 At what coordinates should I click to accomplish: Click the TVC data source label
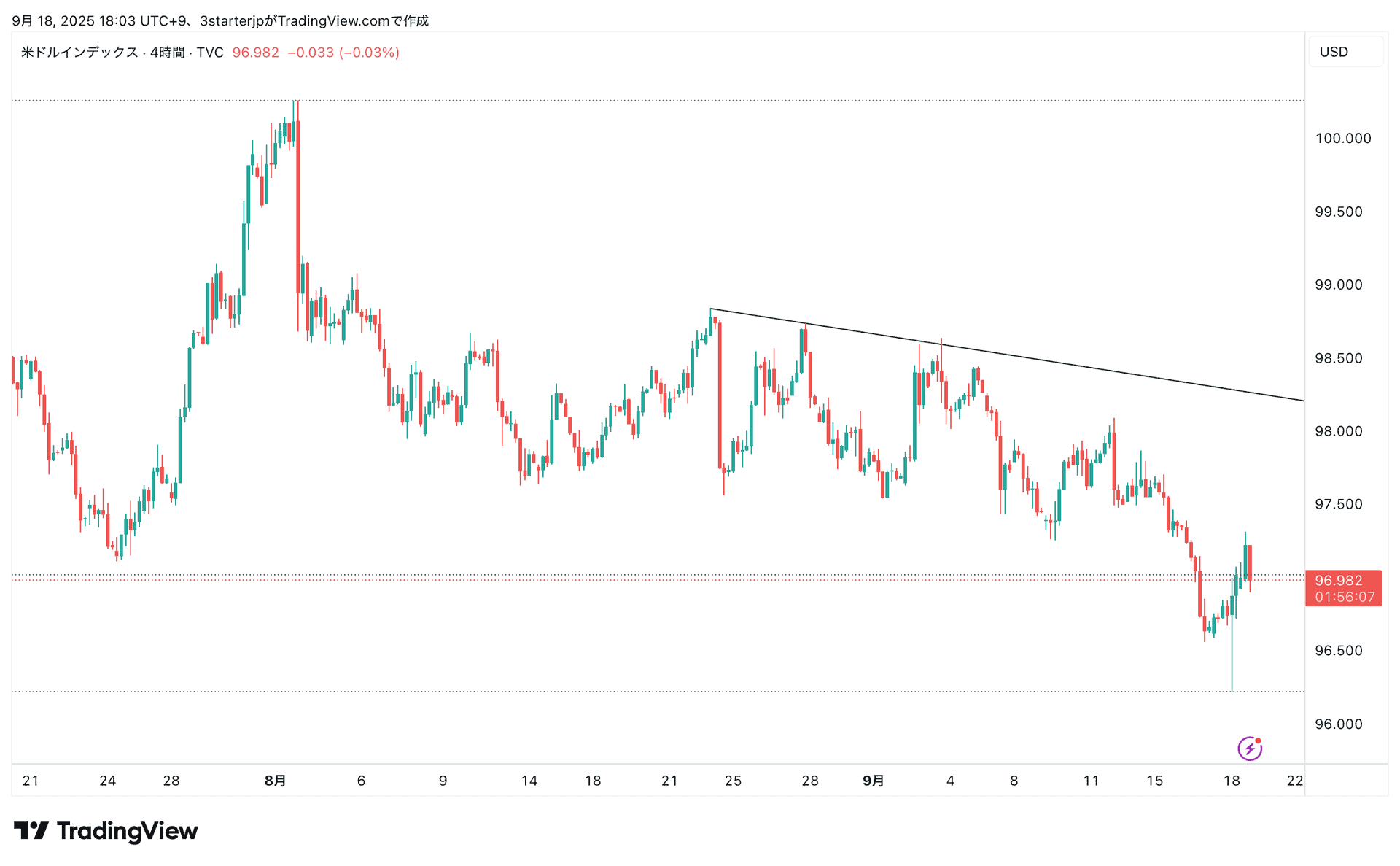tap(210, 53)
